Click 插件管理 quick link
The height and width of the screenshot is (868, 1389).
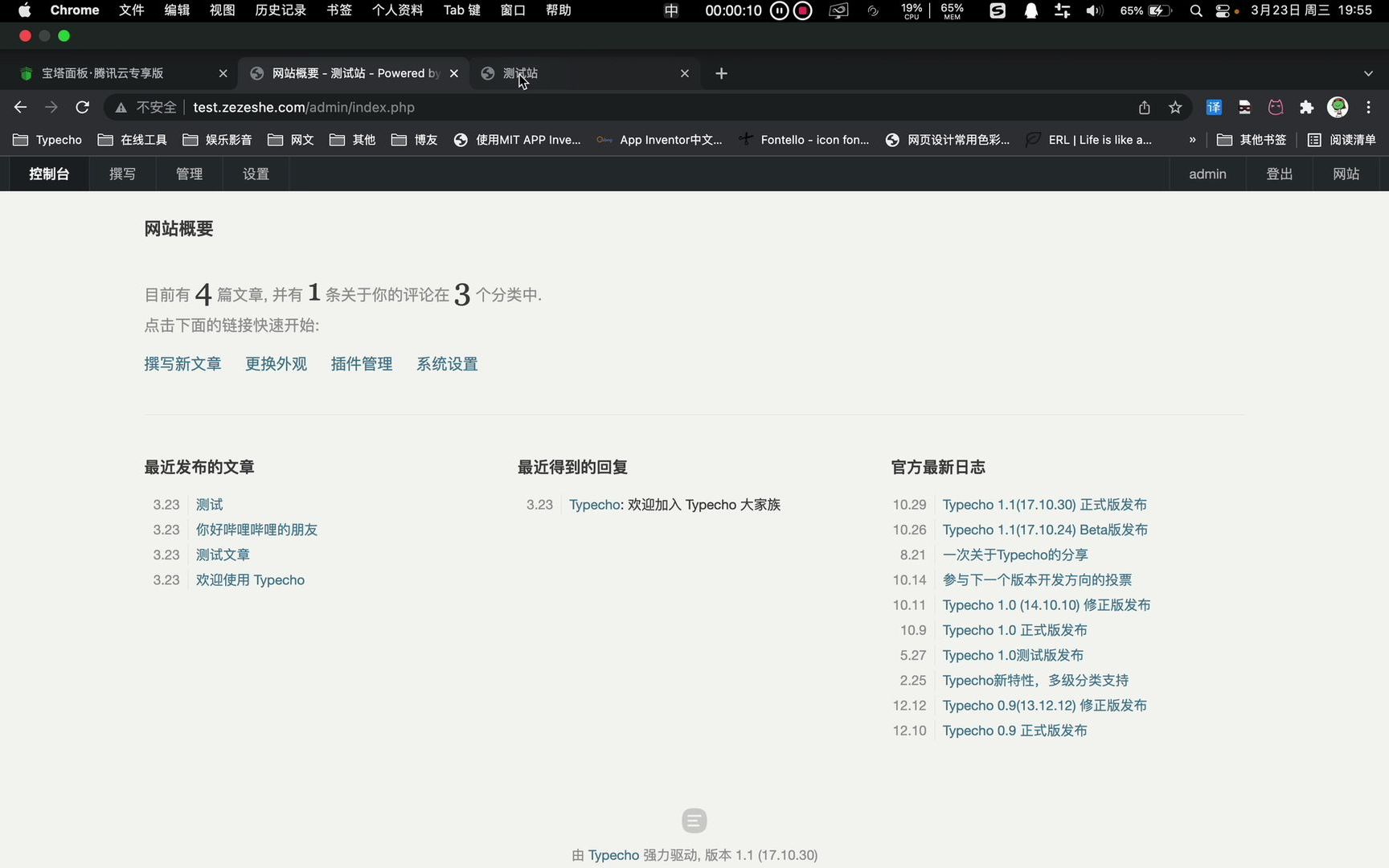click(362, 364)
